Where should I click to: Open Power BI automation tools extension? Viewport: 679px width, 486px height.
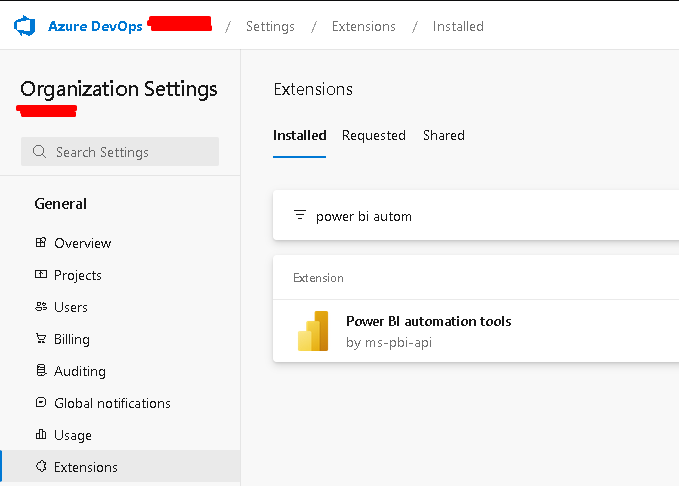point(428,321)
